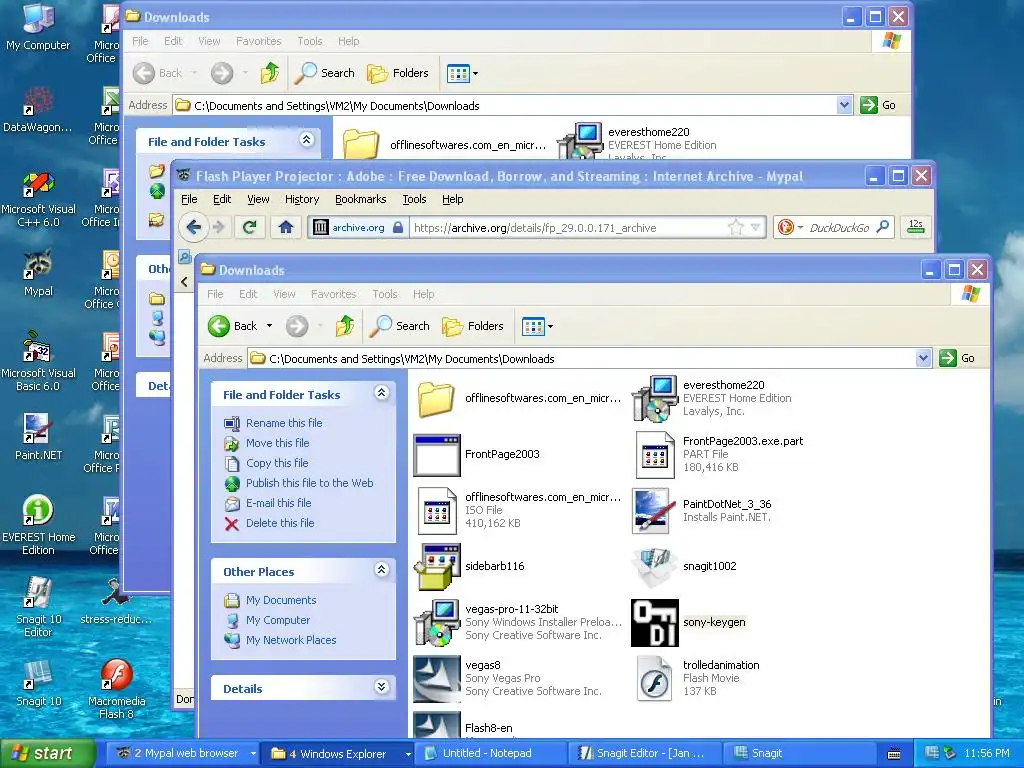Open My Computer desktop icon
Screen dimensions: 1024x768
click(38, 26)
